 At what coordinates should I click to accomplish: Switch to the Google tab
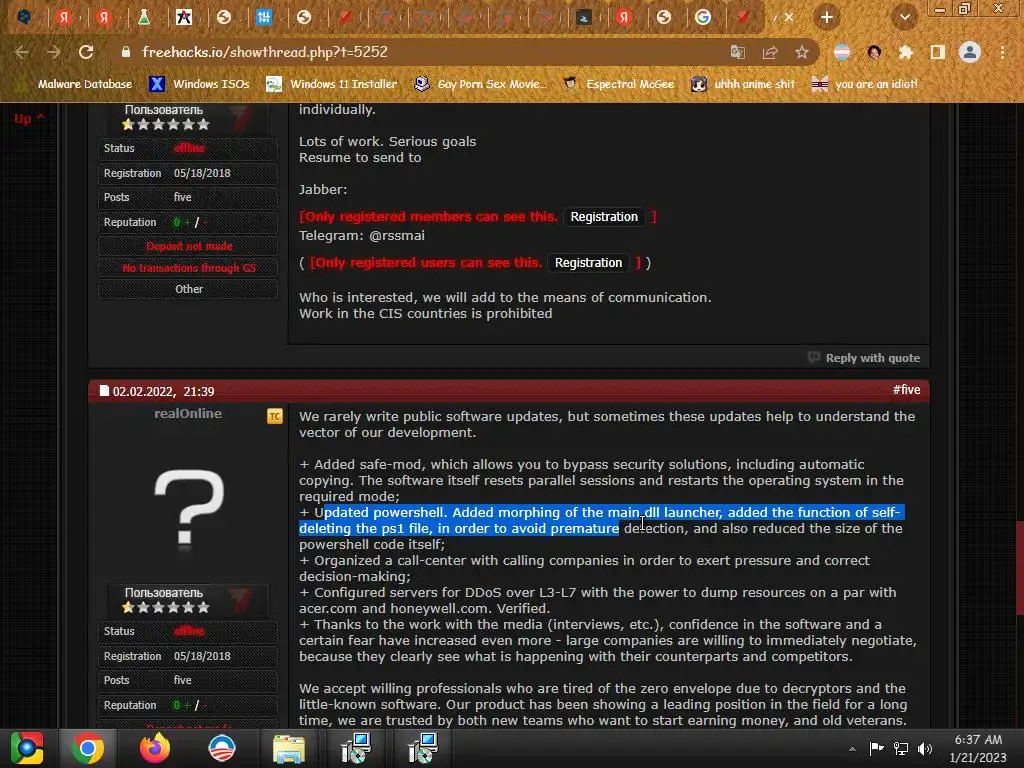tap(703, 17)
